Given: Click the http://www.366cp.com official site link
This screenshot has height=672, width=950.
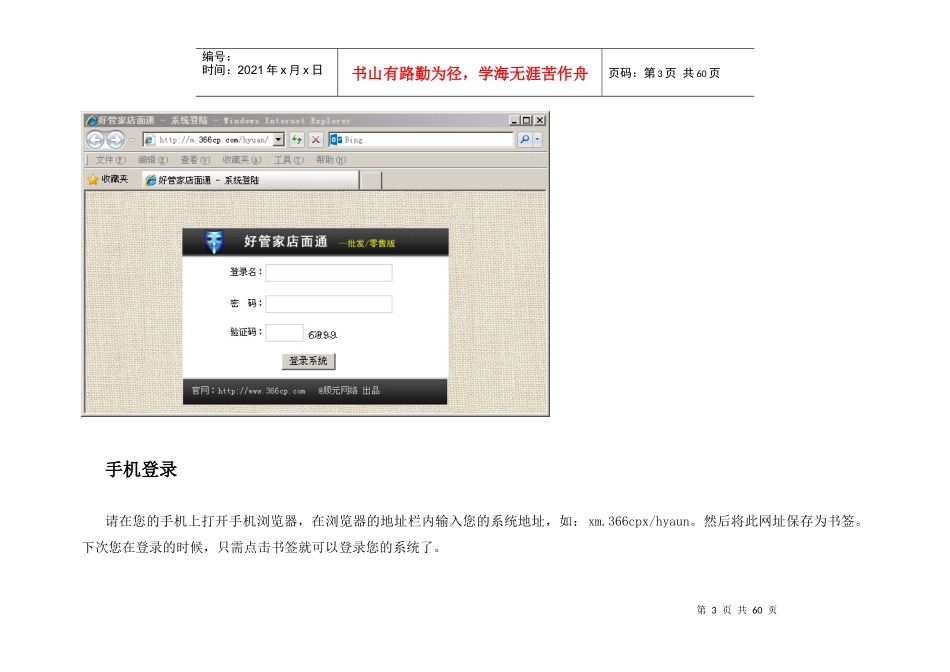Looking at the screenshot, I should [261, 391].
